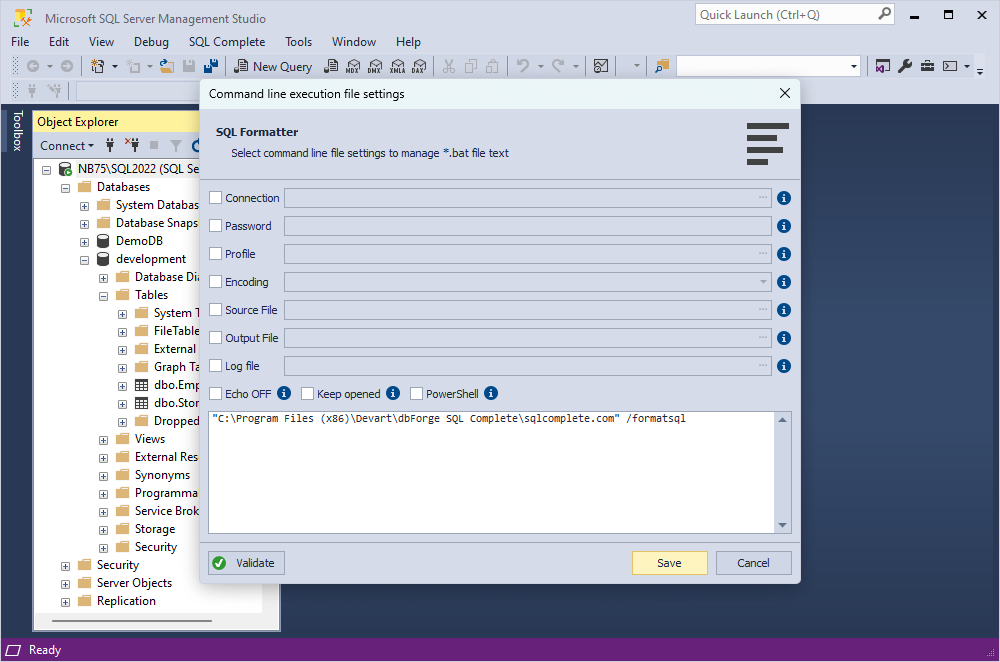Open the Tools menu
The image size is (1000, 662).
coord(298,41)
